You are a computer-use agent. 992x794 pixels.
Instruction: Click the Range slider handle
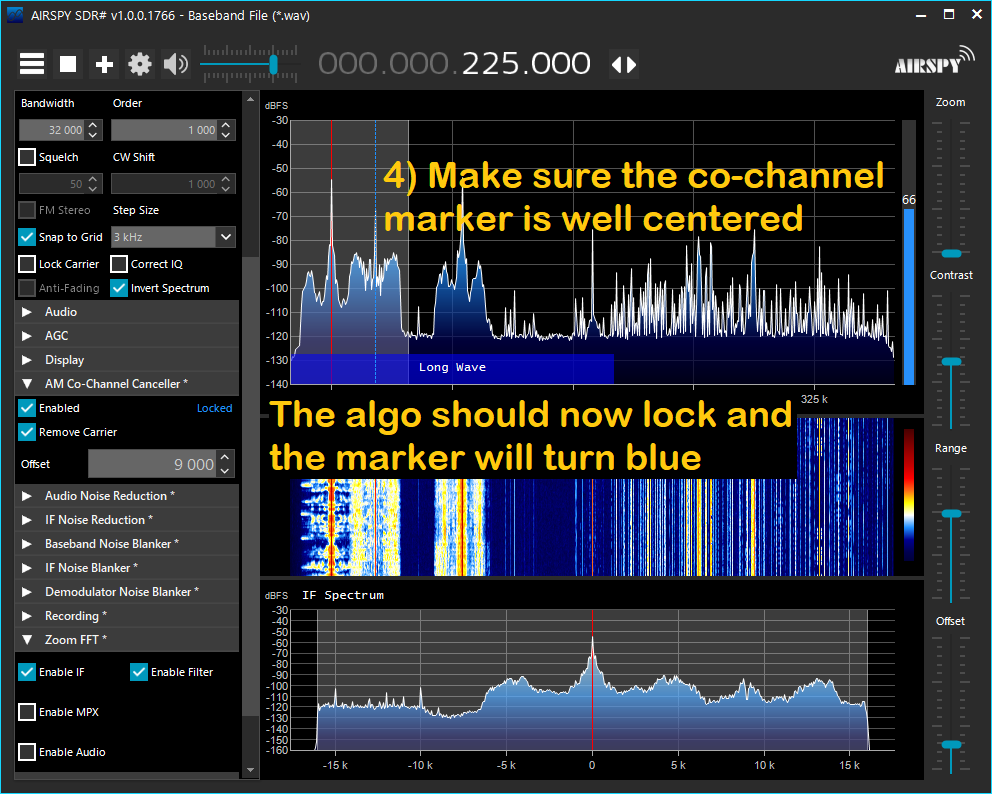click(x=951, y=514)
